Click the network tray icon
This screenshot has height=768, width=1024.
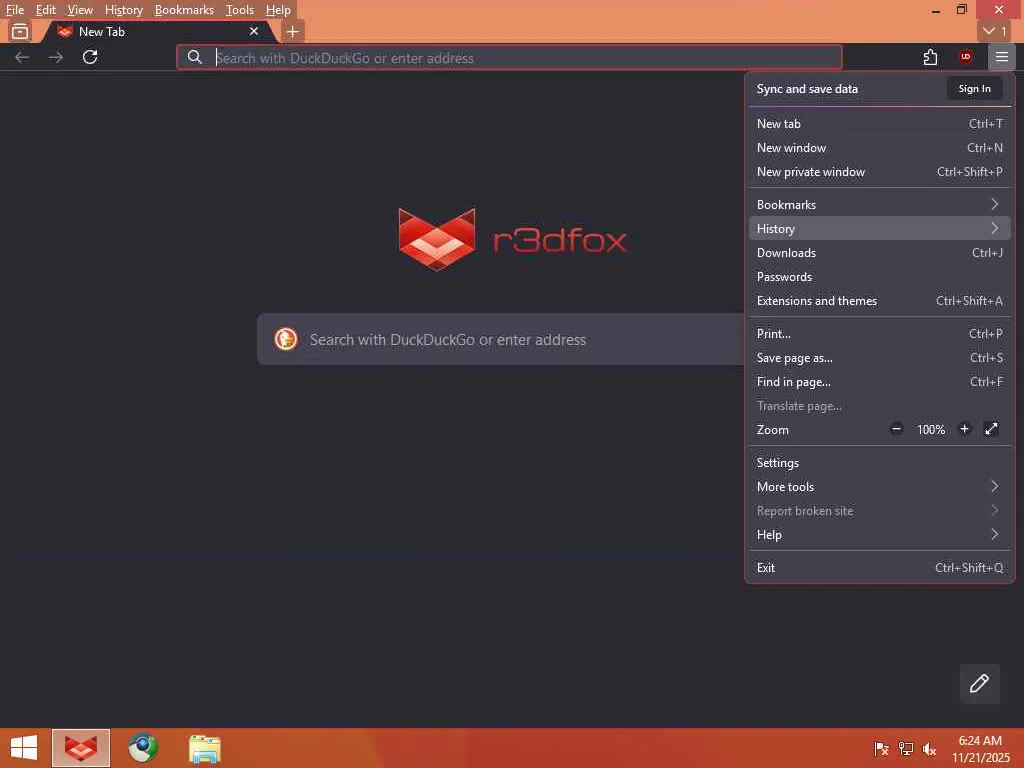point(906,748)
